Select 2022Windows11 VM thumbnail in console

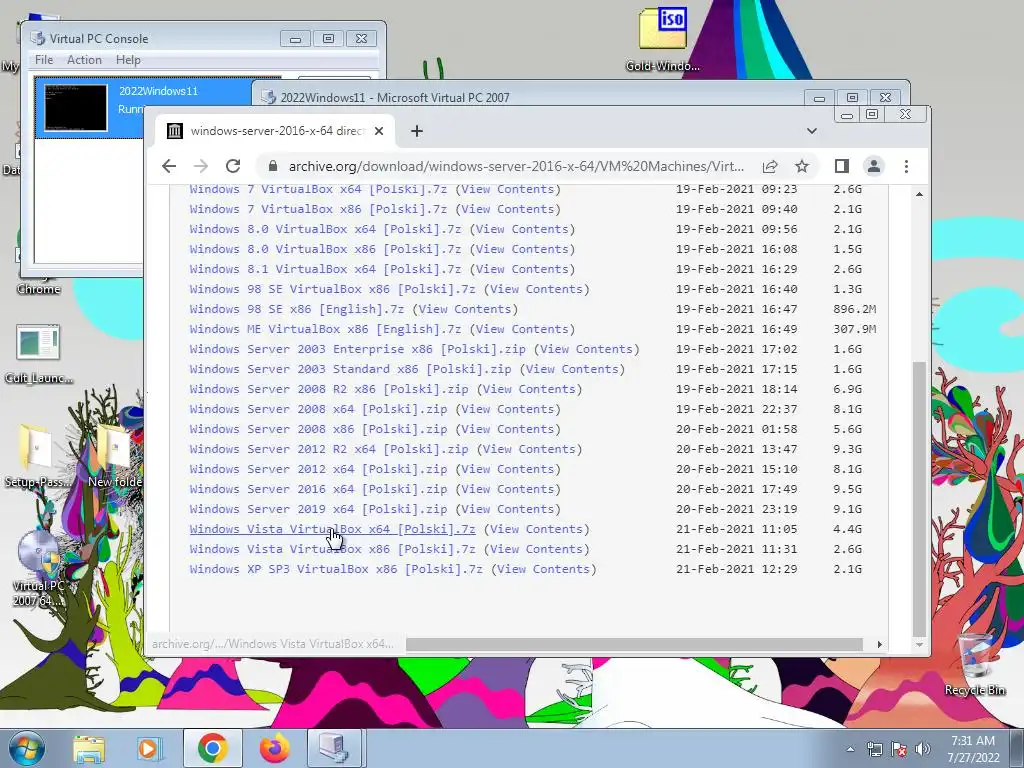click(x=76, y=108)
